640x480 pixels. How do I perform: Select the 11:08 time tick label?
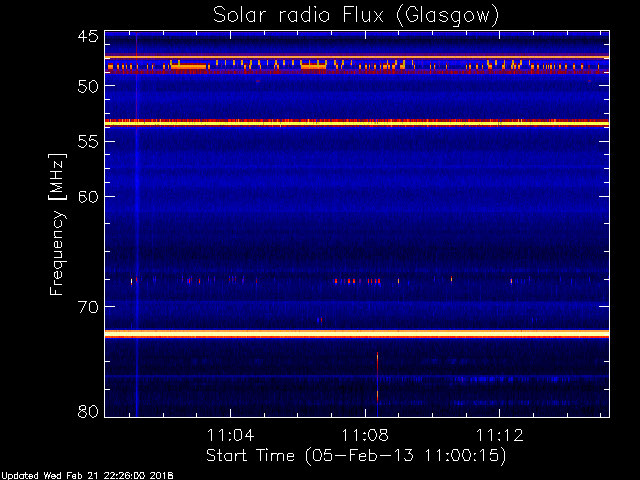(x=365, y=435)
